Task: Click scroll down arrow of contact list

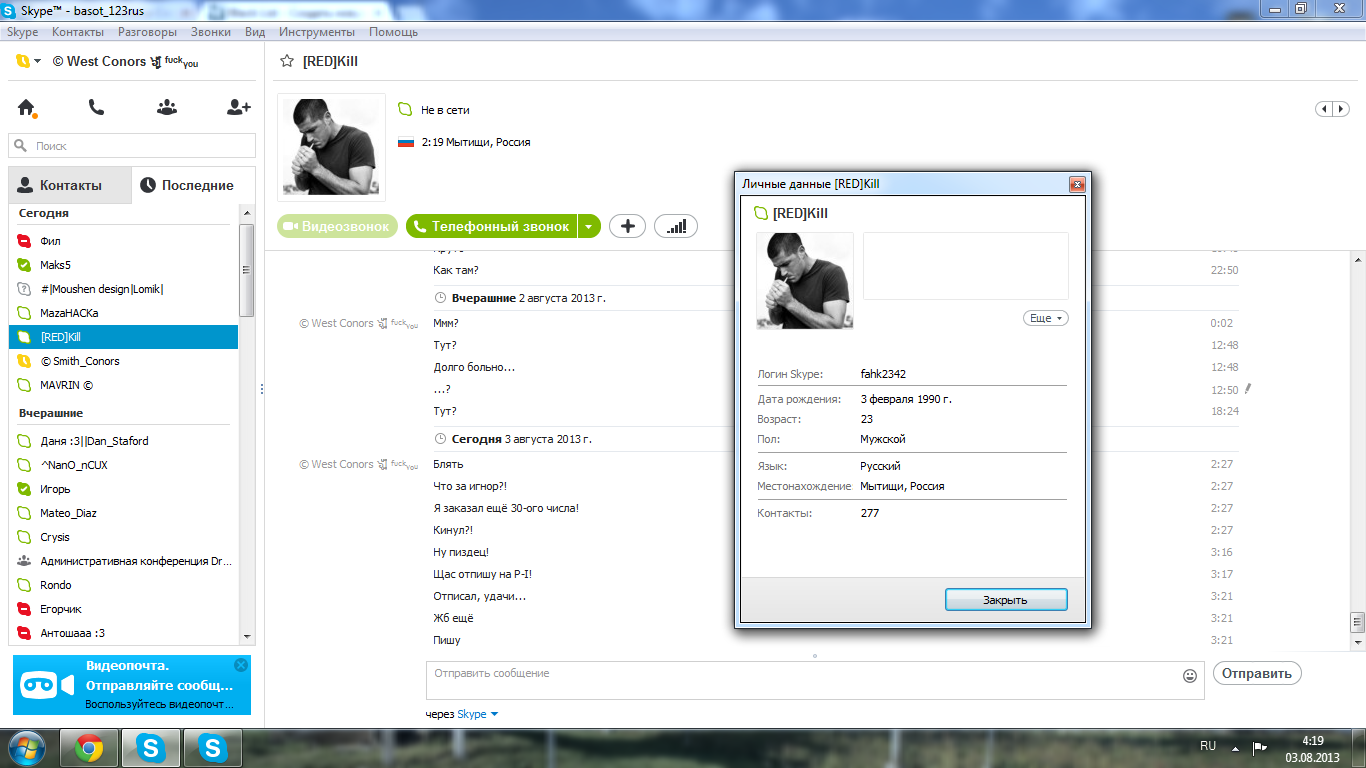Action: coord(247,635)
